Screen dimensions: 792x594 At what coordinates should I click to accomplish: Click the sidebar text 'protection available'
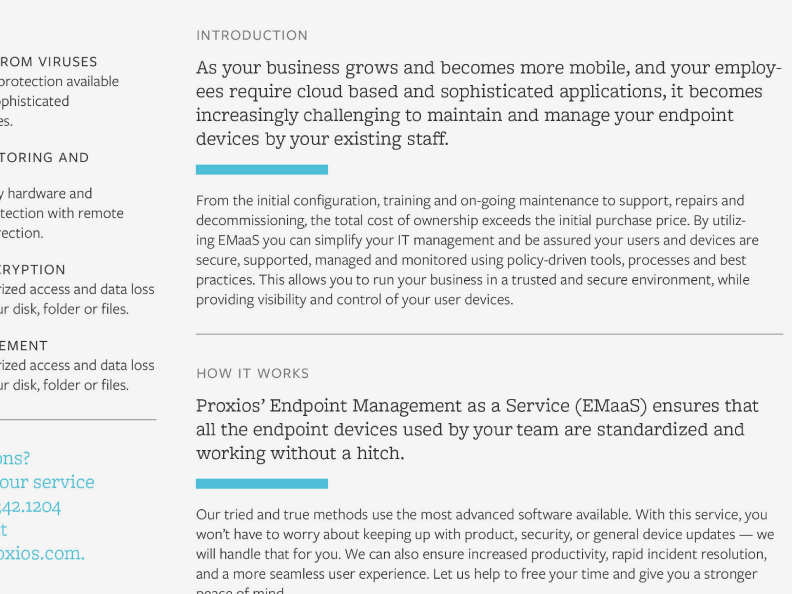60,81
